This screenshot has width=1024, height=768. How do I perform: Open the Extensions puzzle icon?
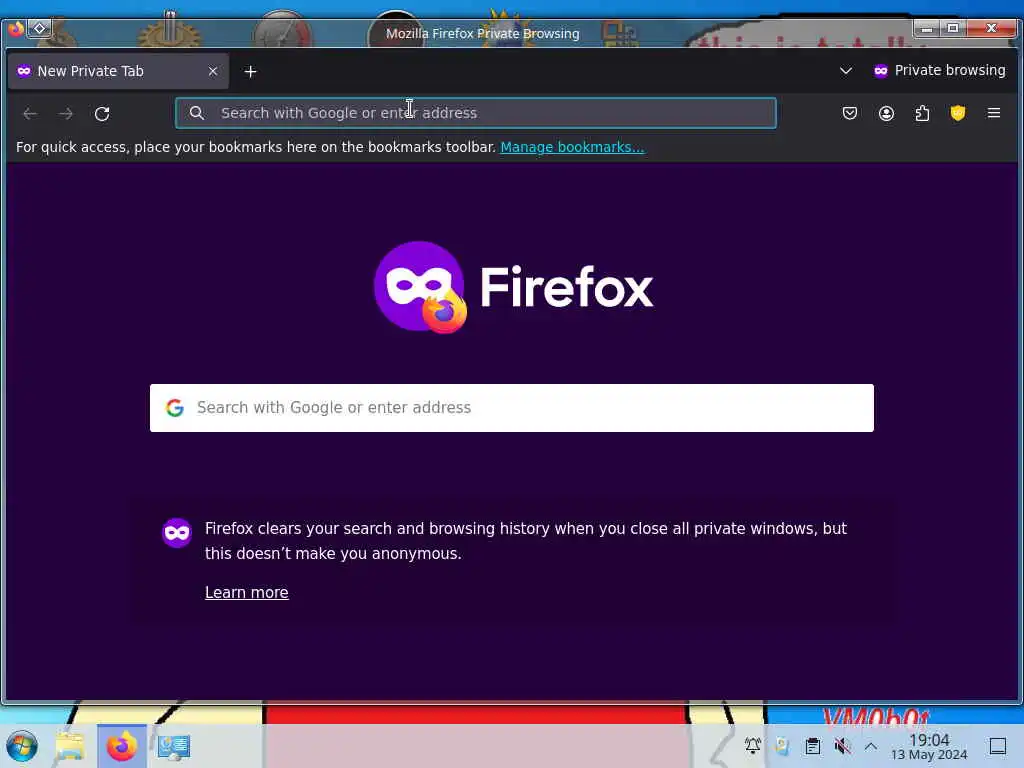tap(922, 114)
